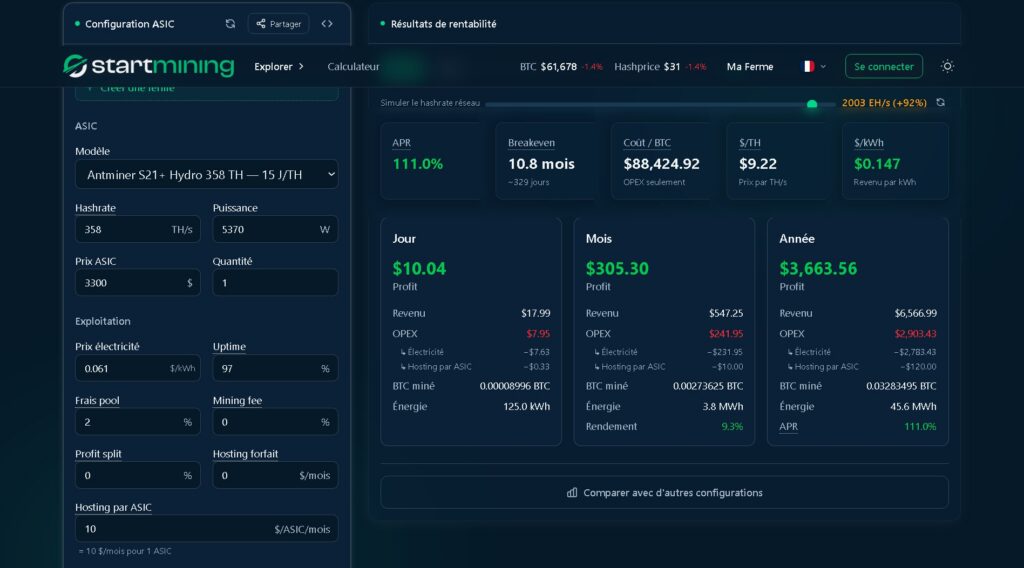Open the Calculateur menu item
The image size is (1024, 568).
353,67
